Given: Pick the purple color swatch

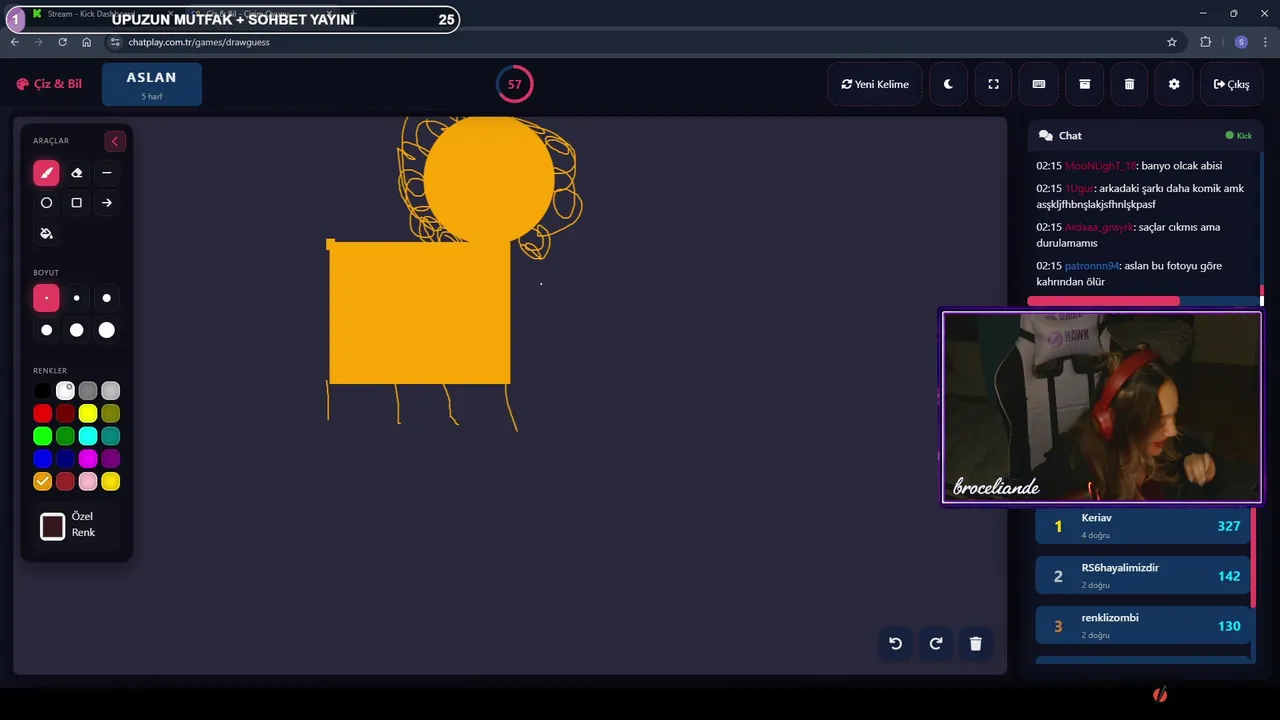Looking at the screenshot, I should [x=111, y=459].
